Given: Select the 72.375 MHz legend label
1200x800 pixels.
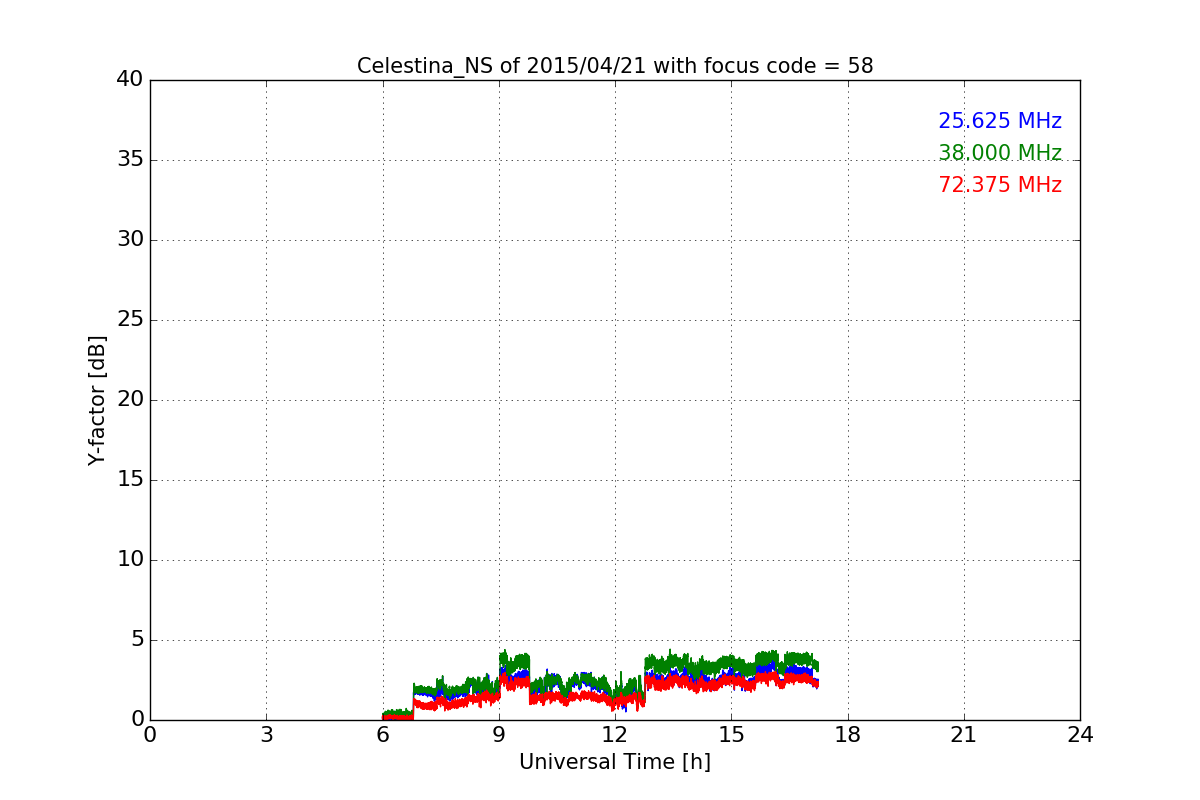Looking at the screenshot, I should [1000, 185].
